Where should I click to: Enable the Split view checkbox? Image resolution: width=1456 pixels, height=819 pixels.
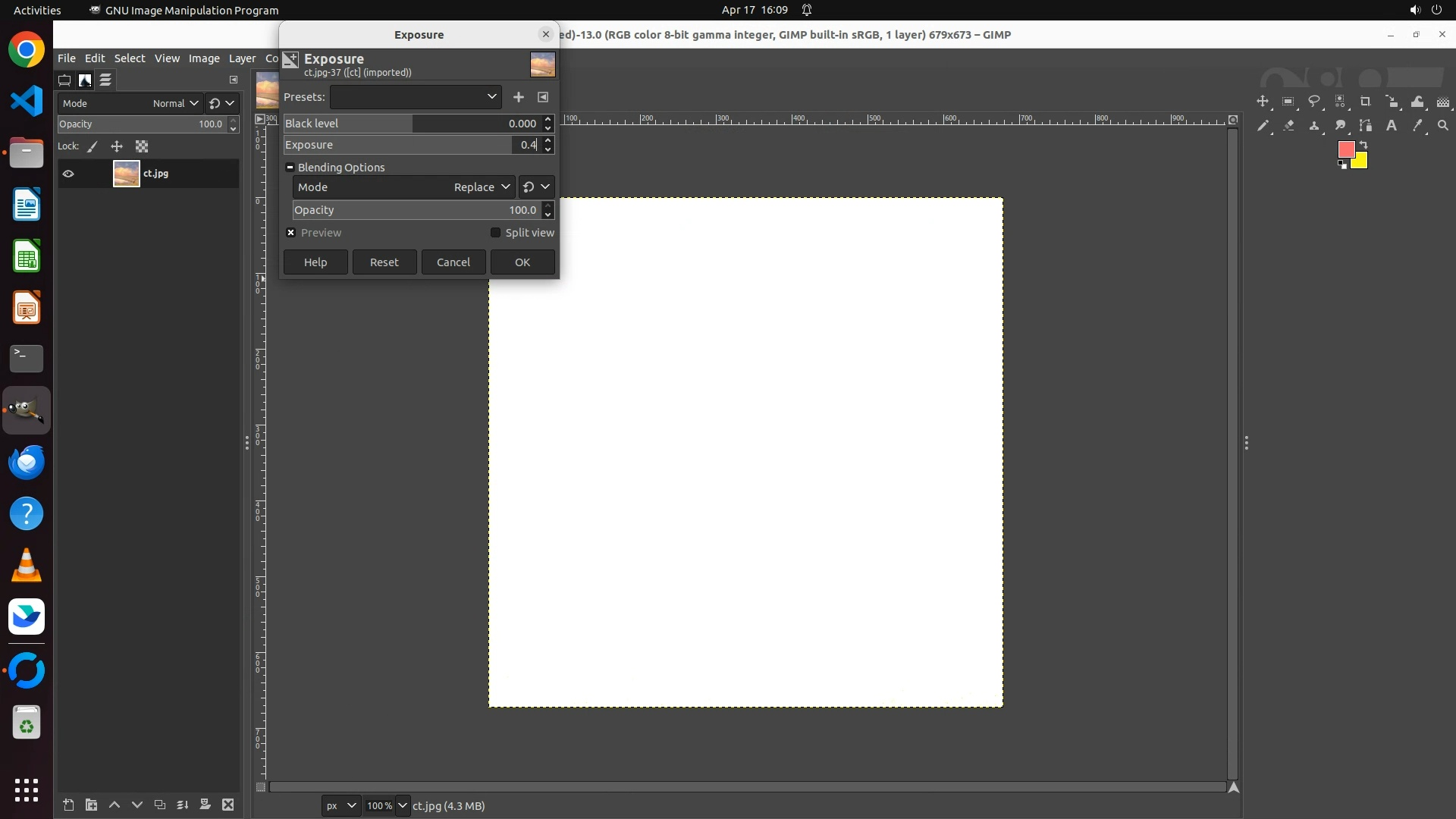pos(496,233)
